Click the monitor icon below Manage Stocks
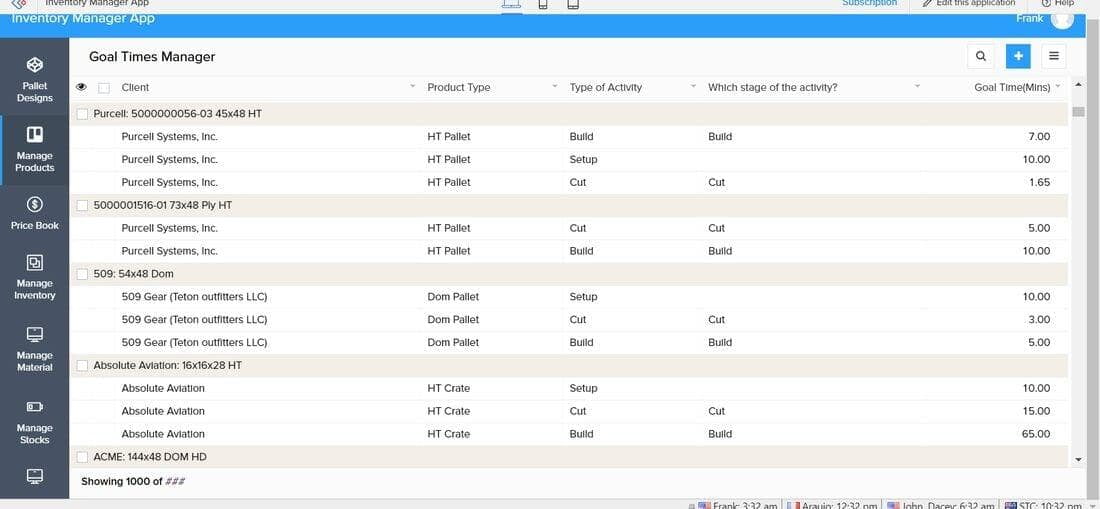The width and height of the screenshot is (1100, 509). pyautogui.click(x=34, y=477)
